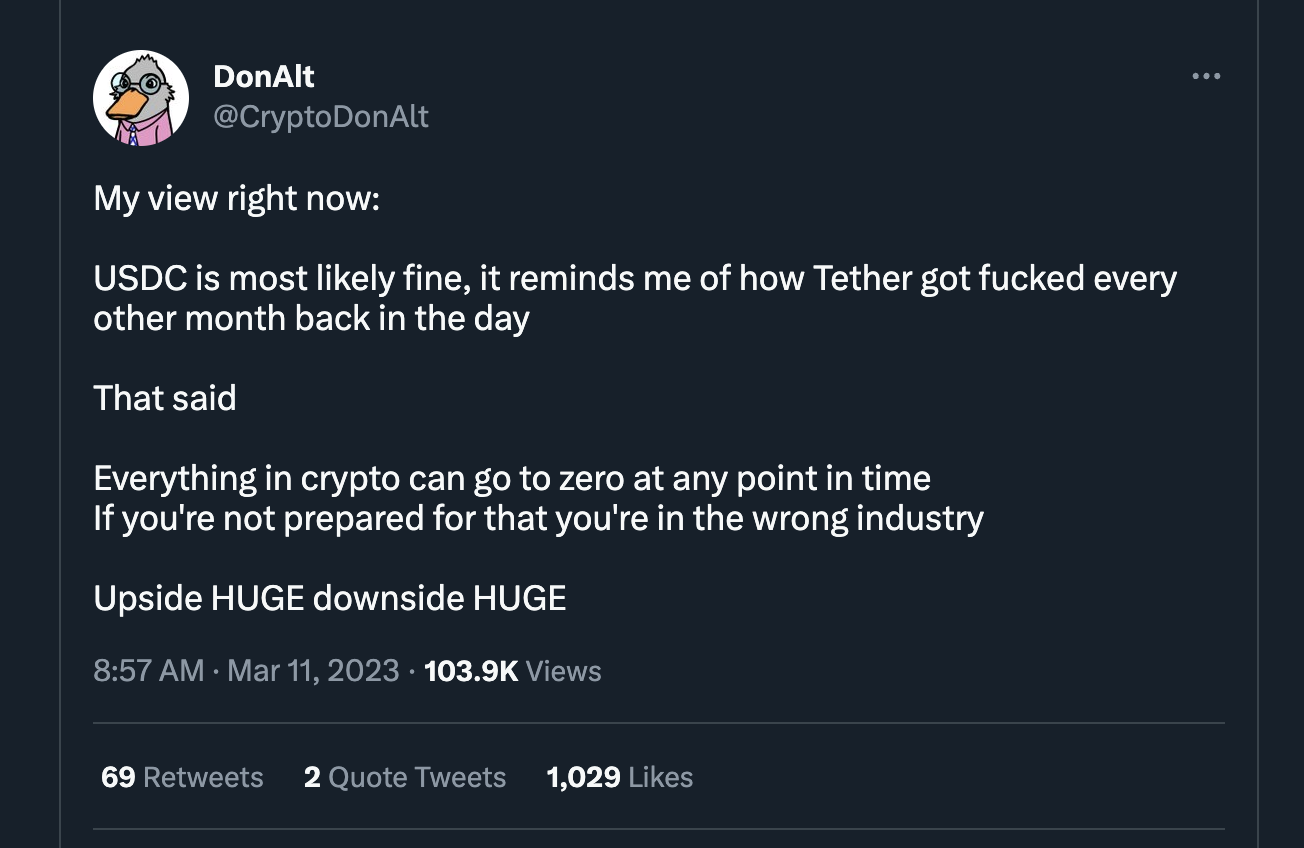Click the DonAlt display name

point(264,76)
